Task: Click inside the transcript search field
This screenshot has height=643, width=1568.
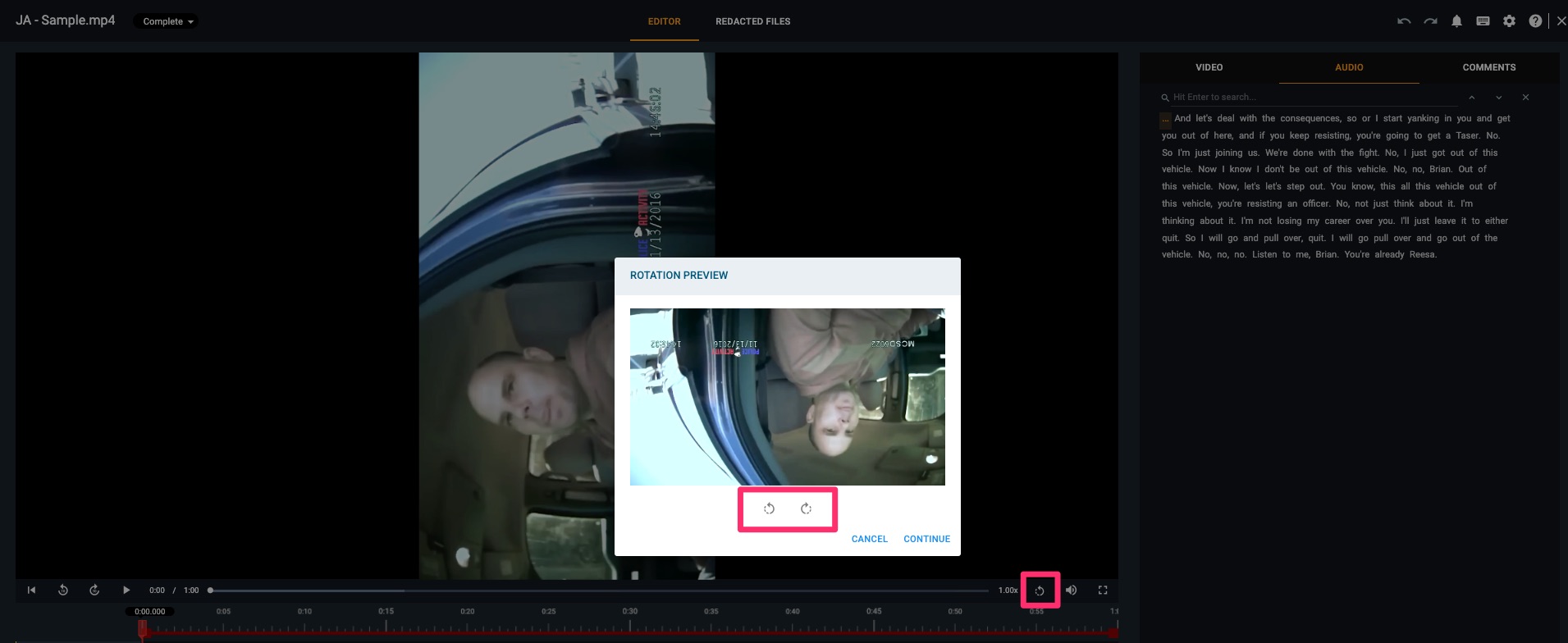Action: click(1313, 97)
